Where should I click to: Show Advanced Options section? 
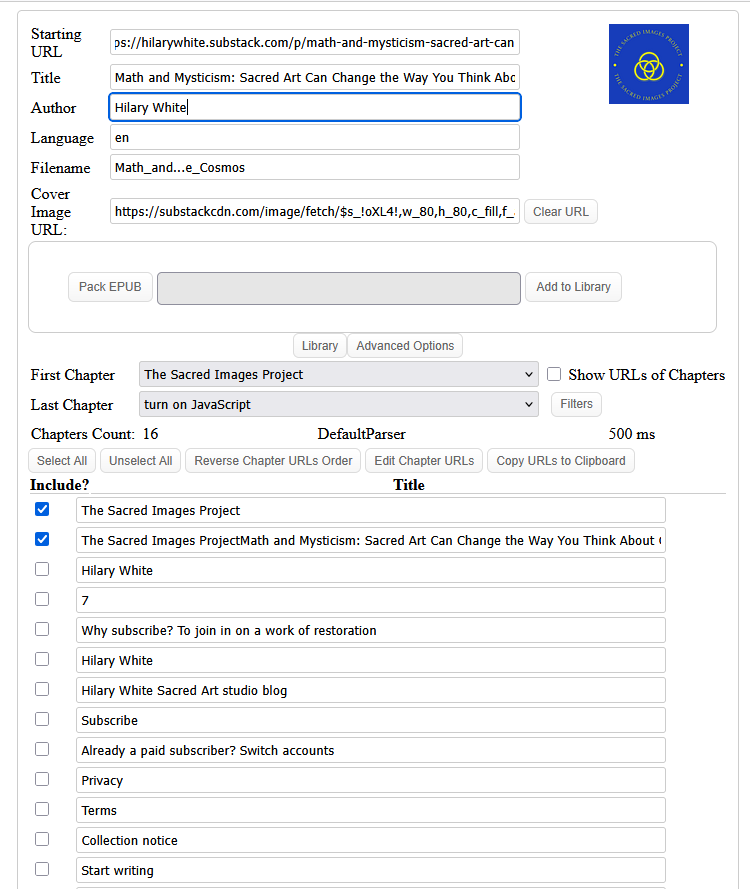click(x=405, y=346)
